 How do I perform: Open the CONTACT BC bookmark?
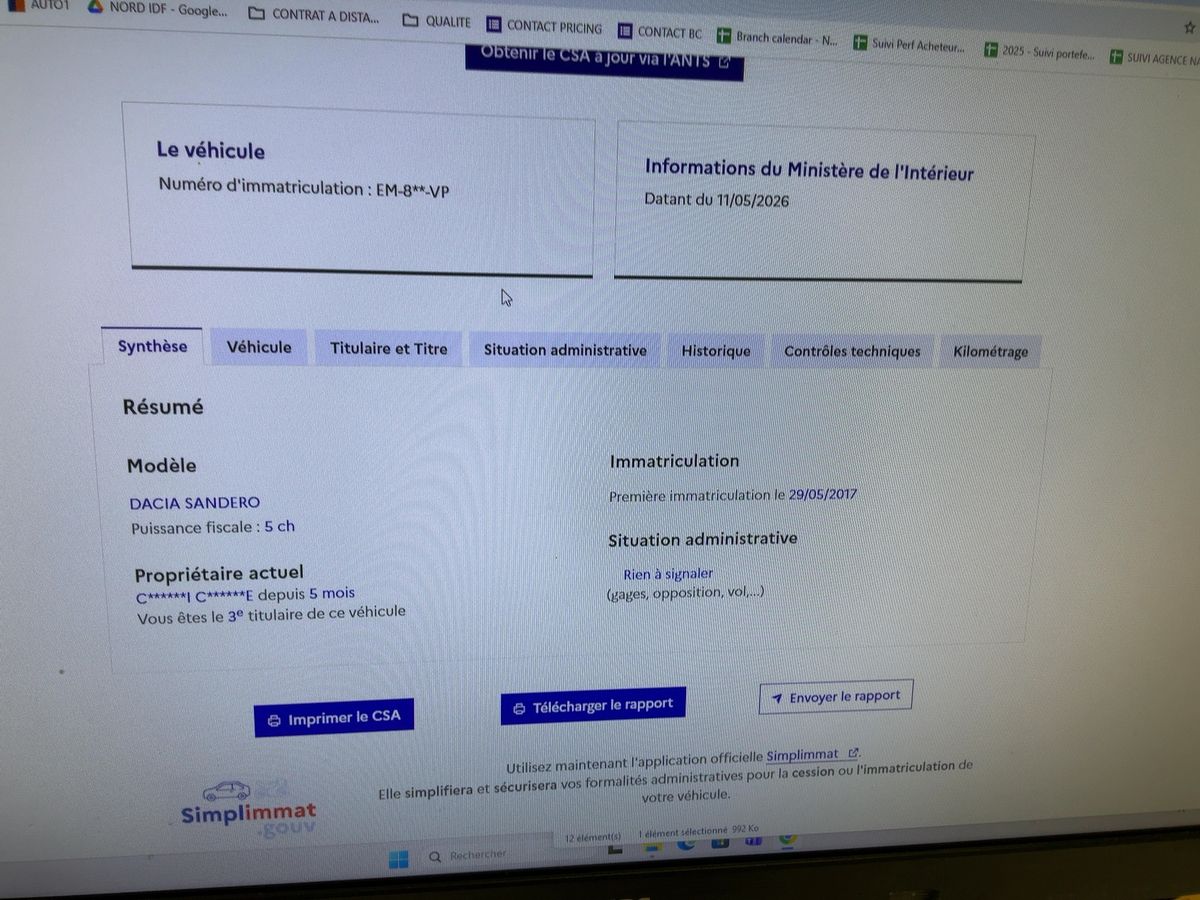pos(661,33)
